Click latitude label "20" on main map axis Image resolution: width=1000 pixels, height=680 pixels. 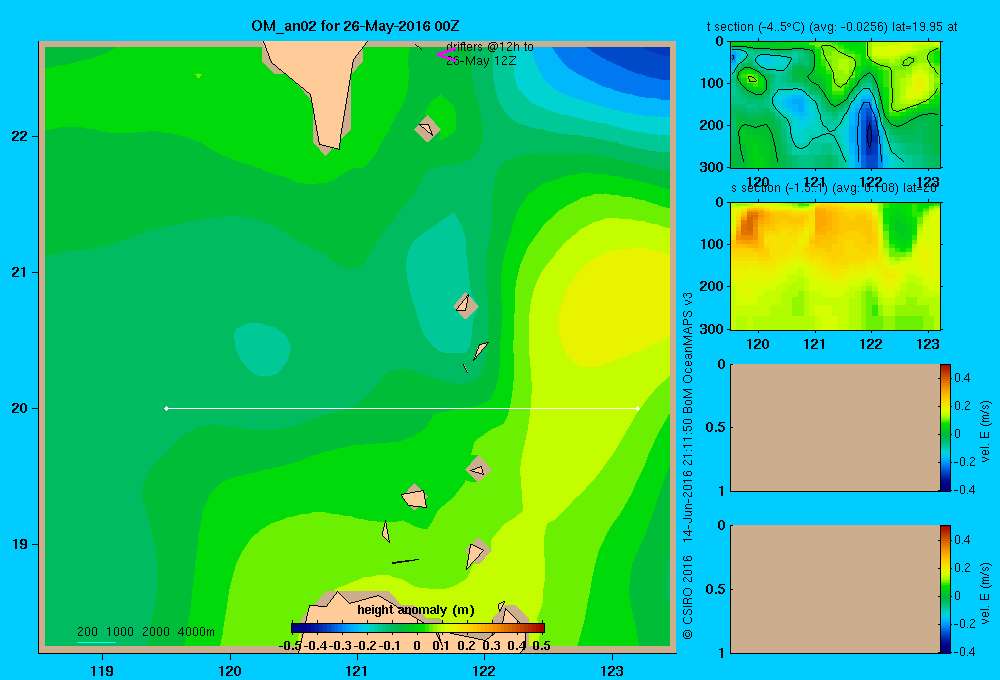point(19,408)
